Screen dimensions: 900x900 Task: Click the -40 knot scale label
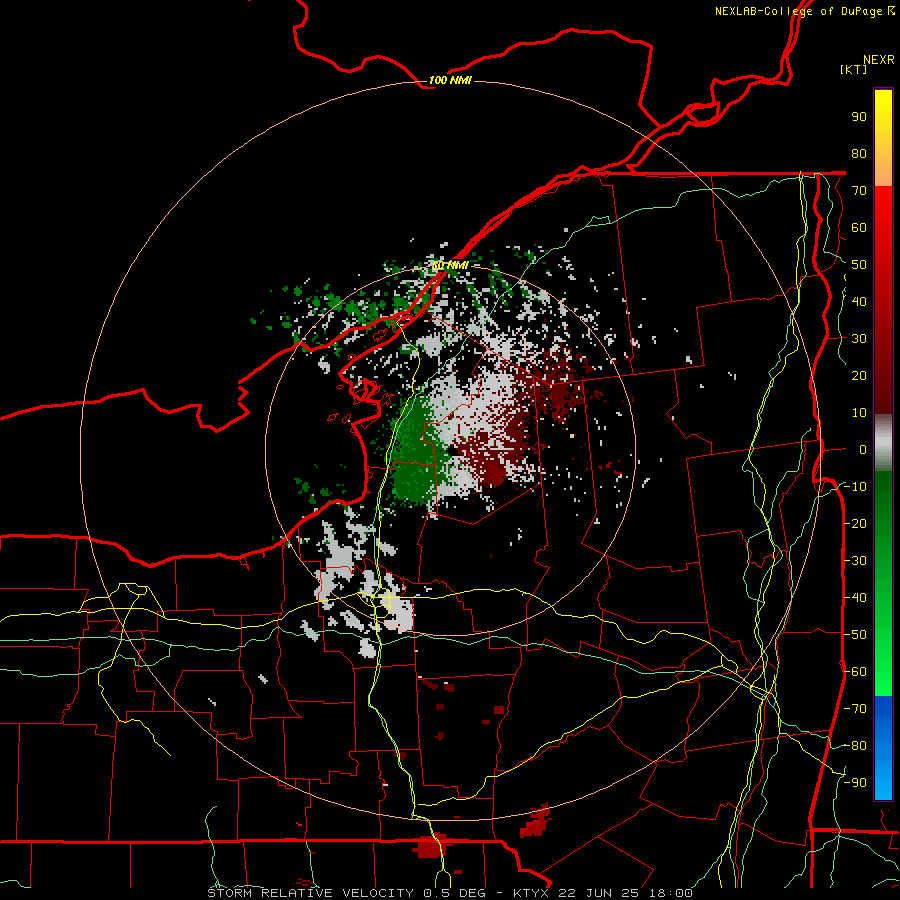tap(855, 598)
